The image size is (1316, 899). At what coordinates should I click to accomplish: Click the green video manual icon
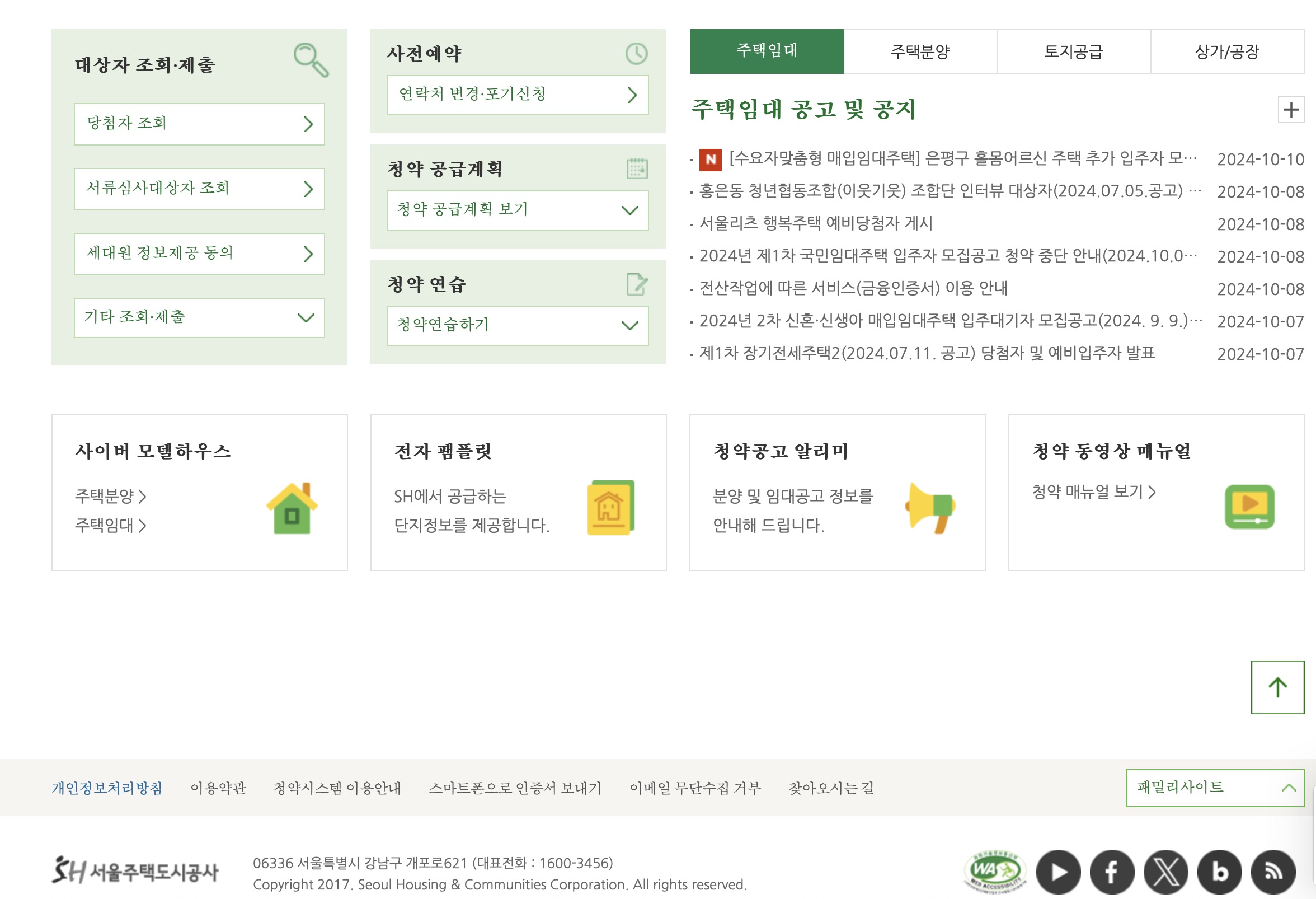point(1249,507)
